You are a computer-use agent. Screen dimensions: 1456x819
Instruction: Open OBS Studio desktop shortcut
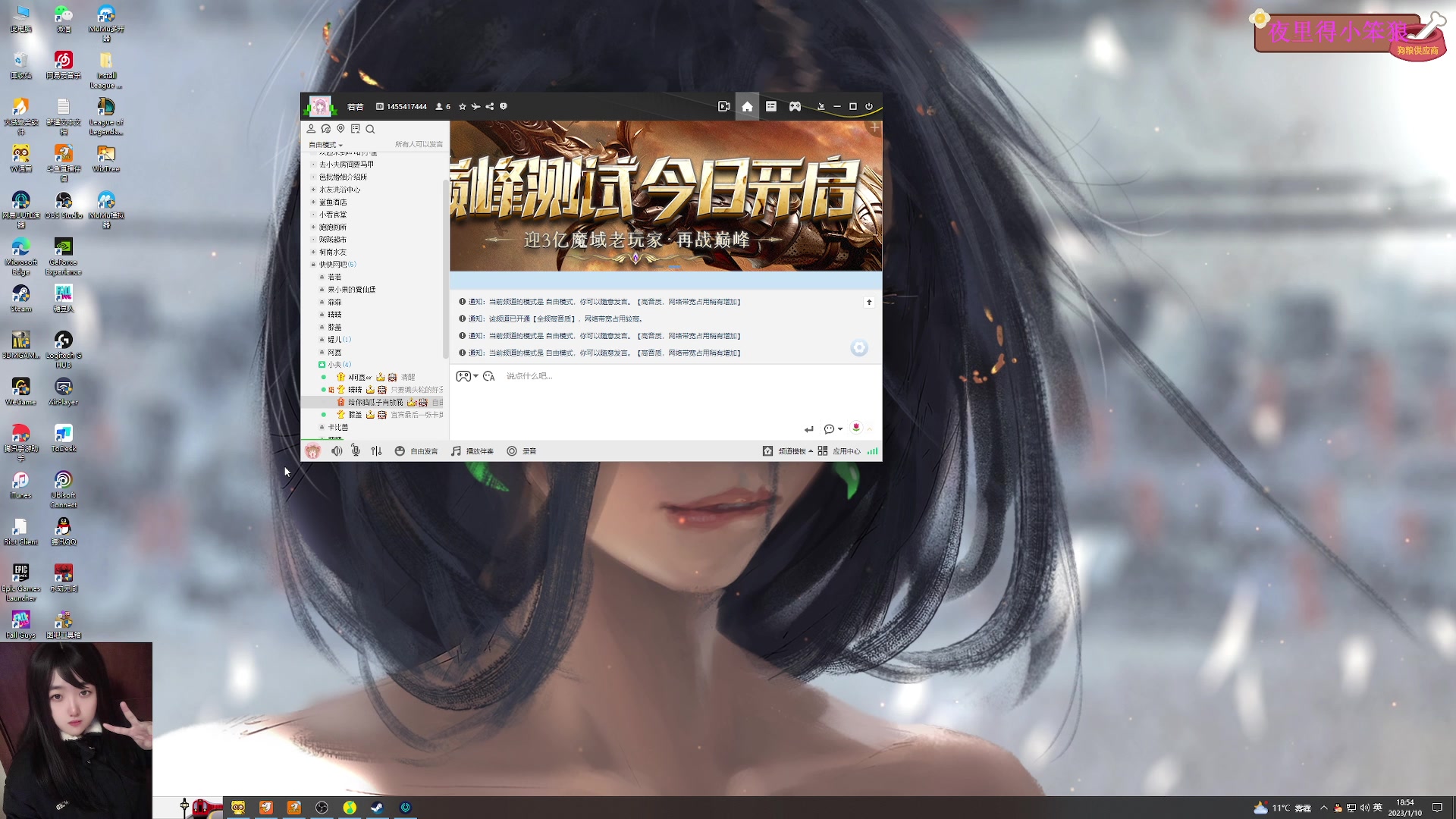click(x=64, y=206)
